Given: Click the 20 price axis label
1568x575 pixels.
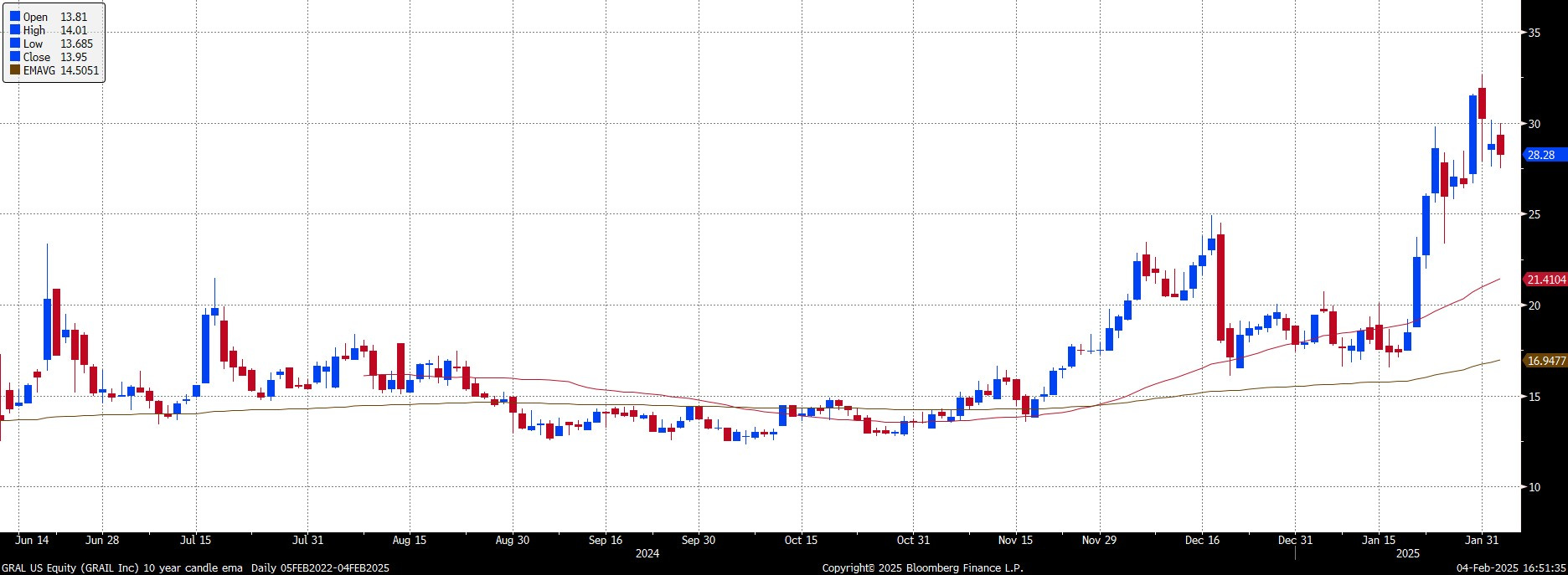Looking at the screenshot, I should (1534, 305).
